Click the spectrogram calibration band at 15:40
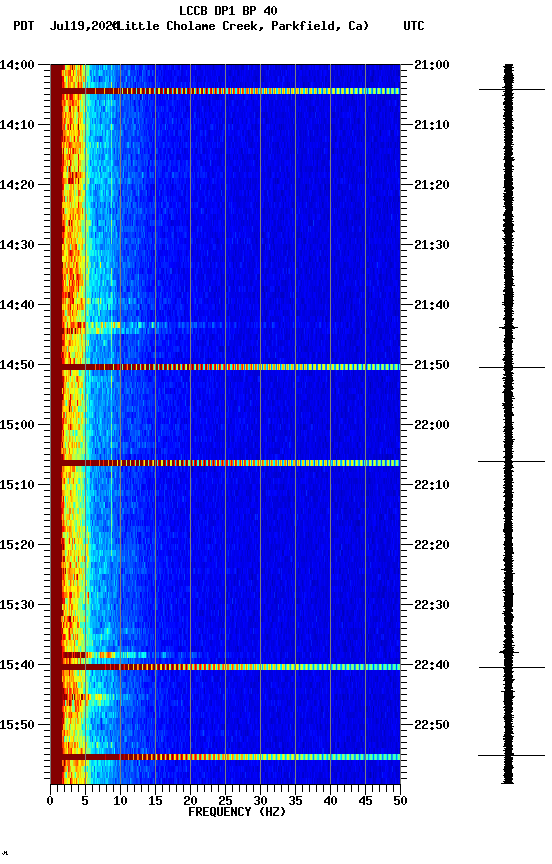 225,667
